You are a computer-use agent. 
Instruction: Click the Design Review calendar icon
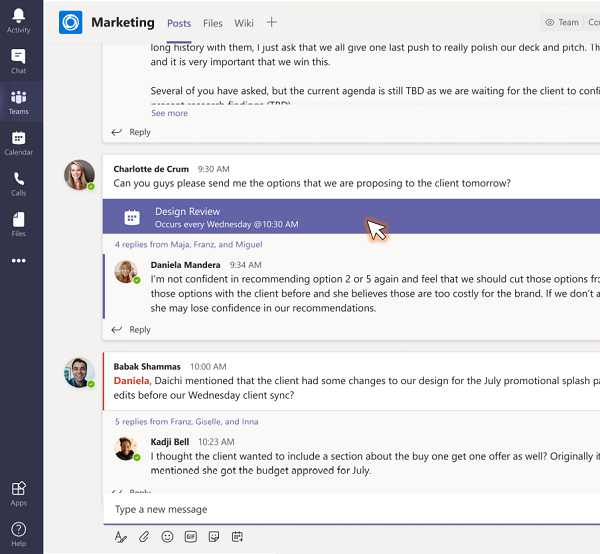click(132, 217)
